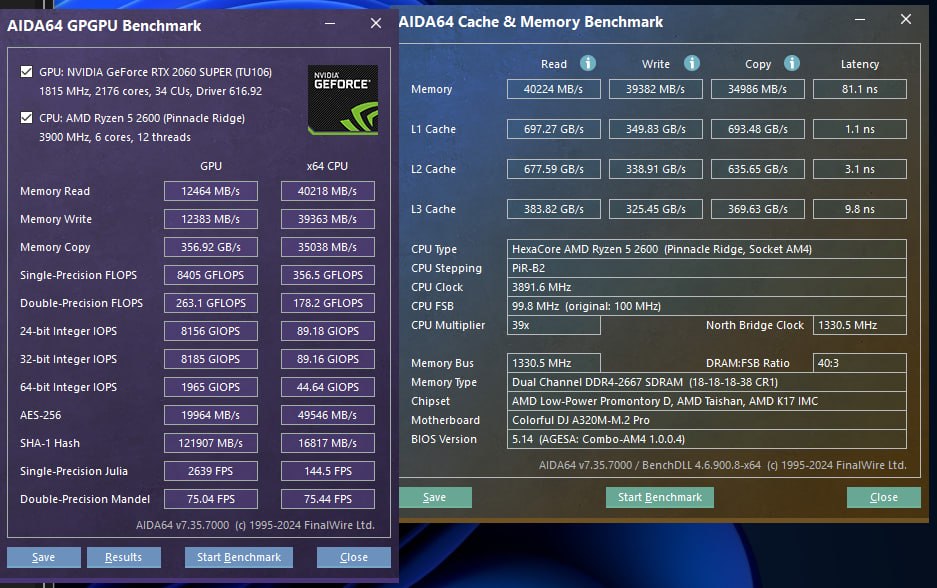Click CPU Single-Precision FLOPS 356.5 GFLOPS
This screenshot has width=937, height=588.
(x=328, y=275)
